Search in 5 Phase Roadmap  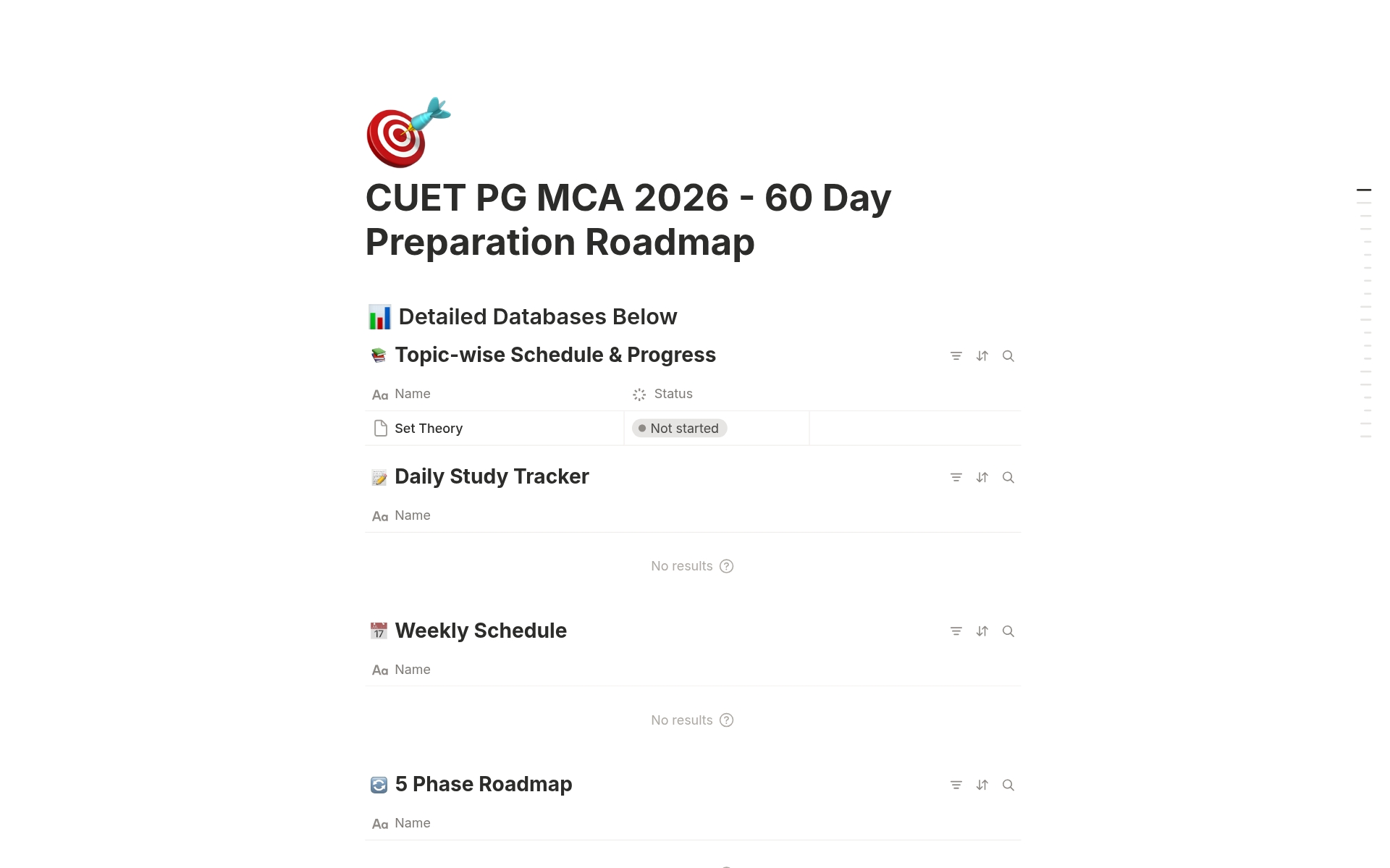click(1008, 785)
